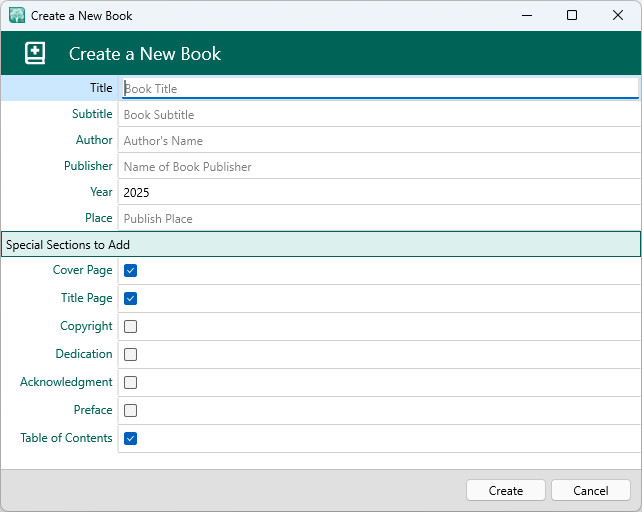642x512 pixels.
Task: Enable the Acknowledgment checkbox
Action: [x=131, y=382]
